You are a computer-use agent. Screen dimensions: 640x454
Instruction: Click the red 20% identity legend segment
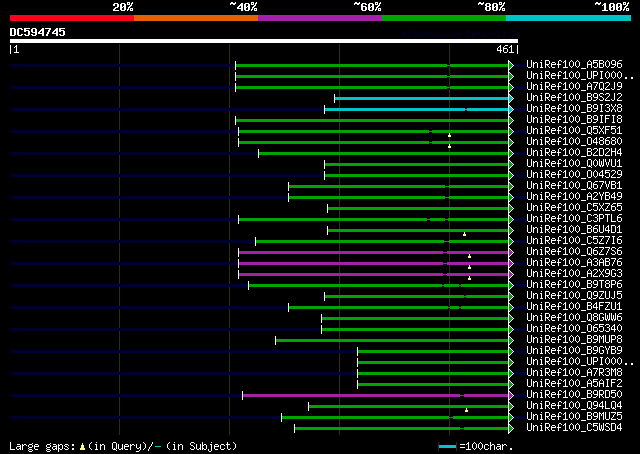72,18
